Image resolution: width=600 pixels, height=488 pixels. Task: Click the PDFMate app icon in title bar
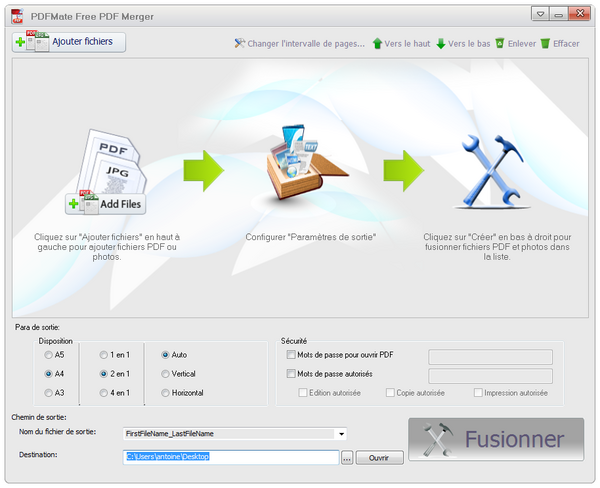pos(17,16)
